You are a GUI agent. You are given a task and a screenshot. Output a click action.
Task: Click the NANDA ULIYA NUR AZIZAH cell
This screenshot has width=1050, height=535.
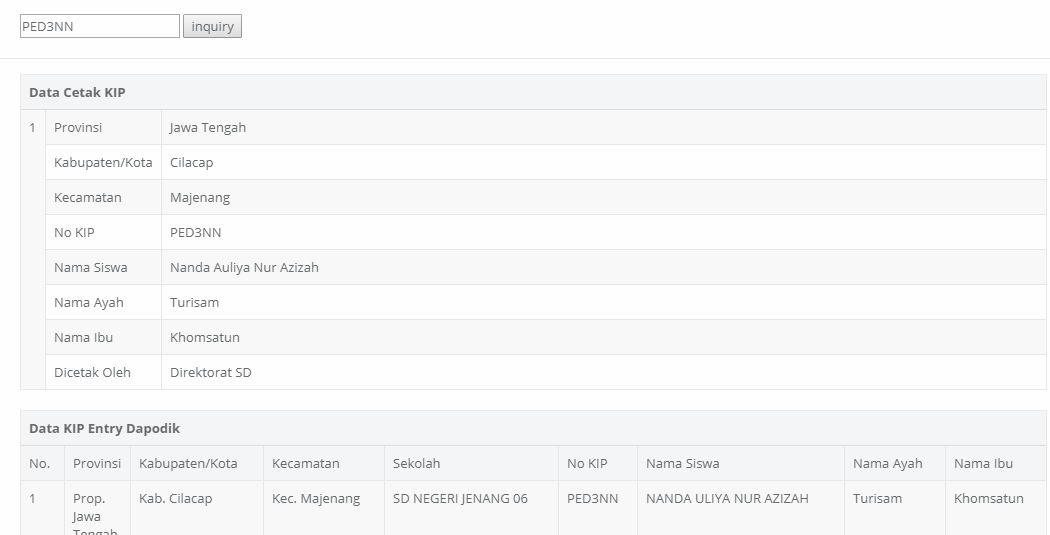pyautogui.click(x=727, y=498)
